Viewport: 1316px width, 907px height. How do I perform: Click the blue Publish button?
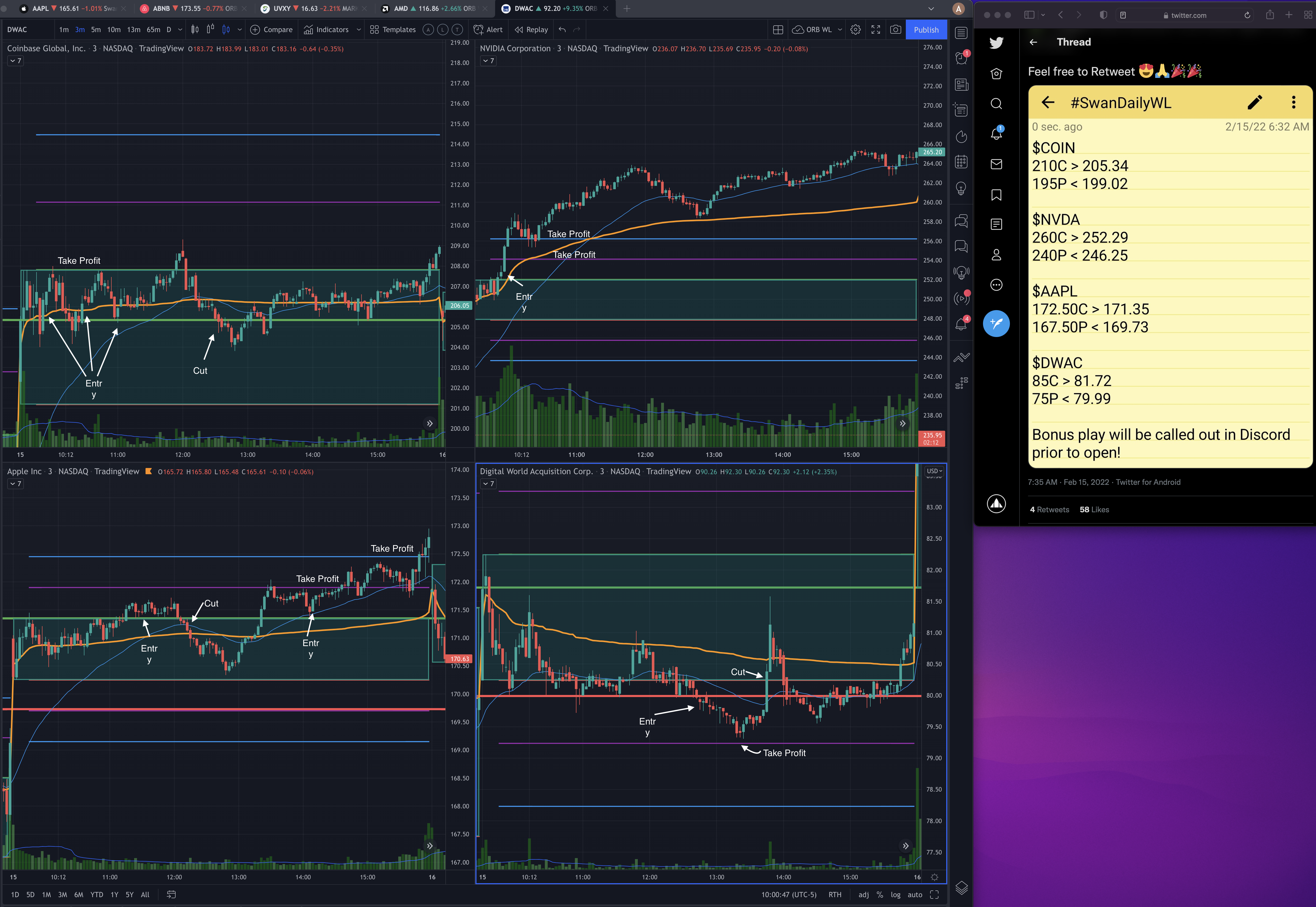[x=925, y=30]
